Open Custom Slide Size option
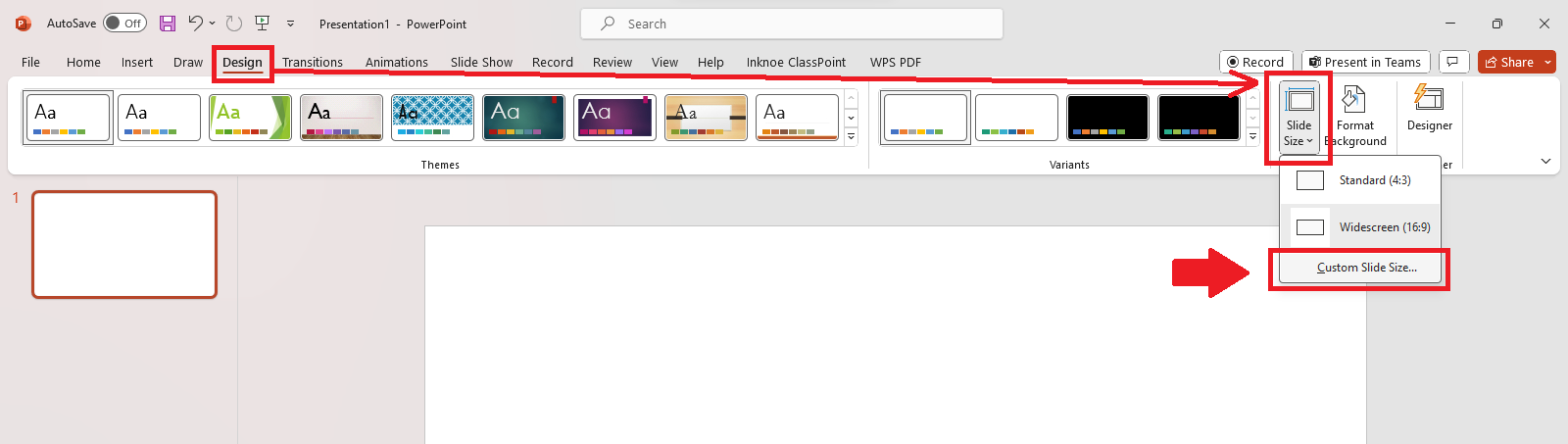 point(1360,268)
